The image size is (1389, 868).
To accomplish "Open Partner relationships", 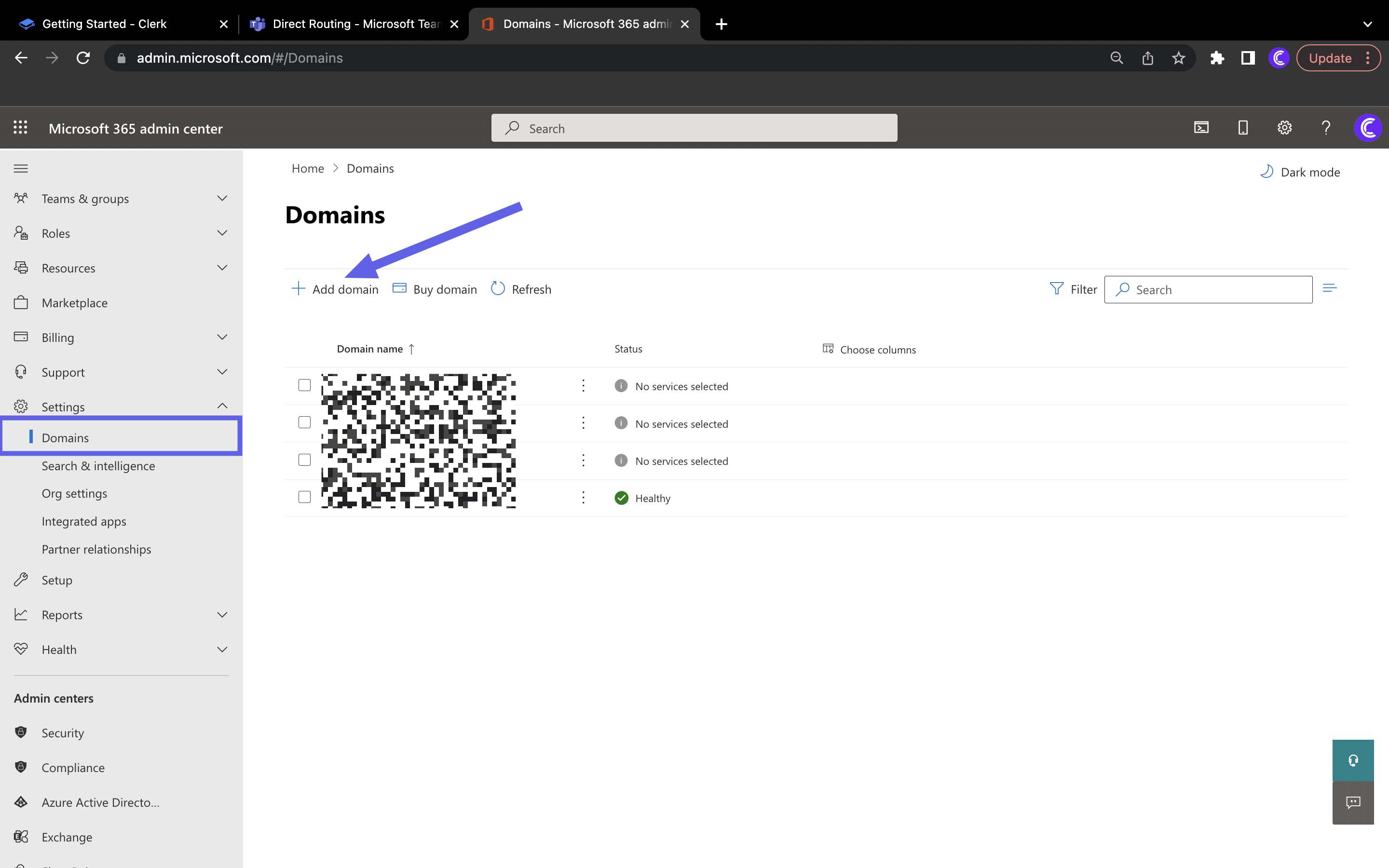I will (x=96, y=549).
